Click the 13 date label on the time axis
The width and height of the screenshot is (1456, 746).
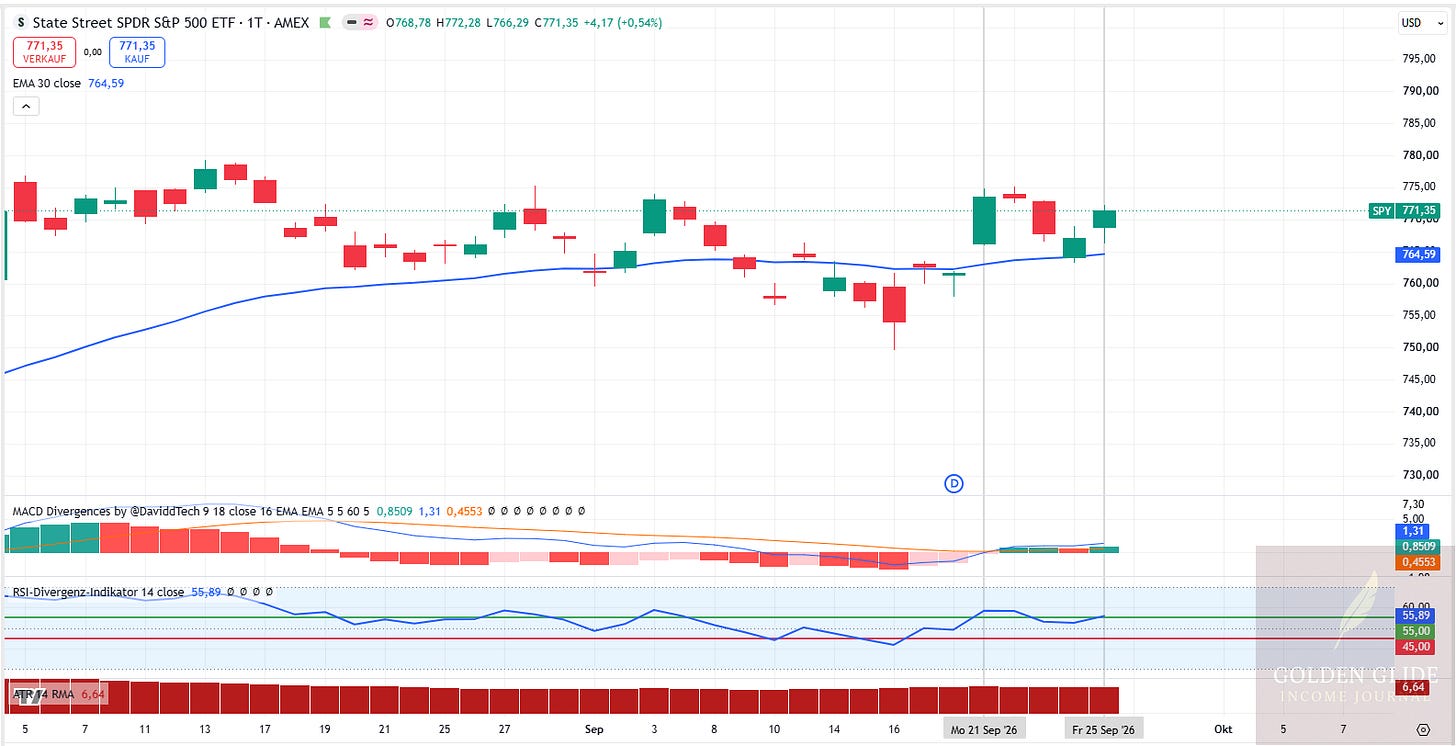205,730
